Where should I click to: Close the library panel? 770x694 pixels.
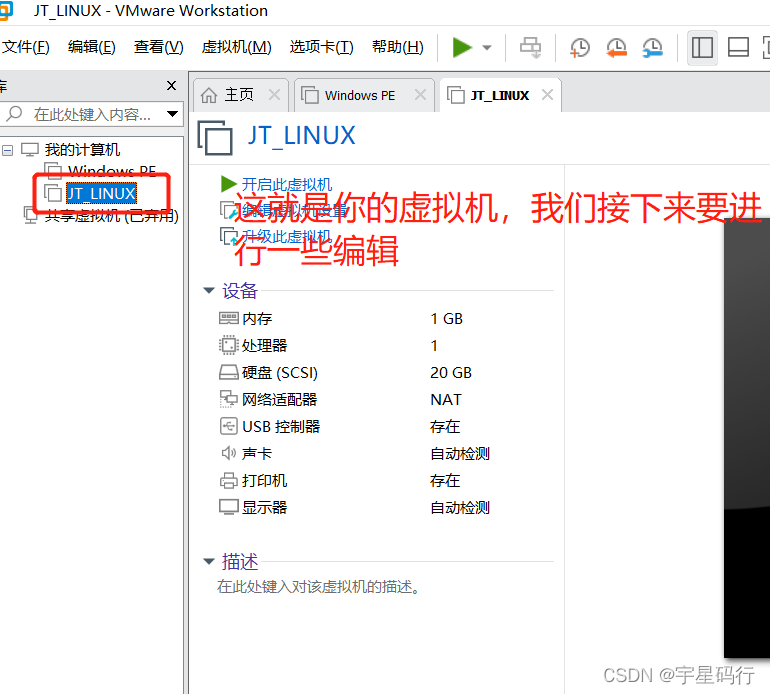coord(171,85)
